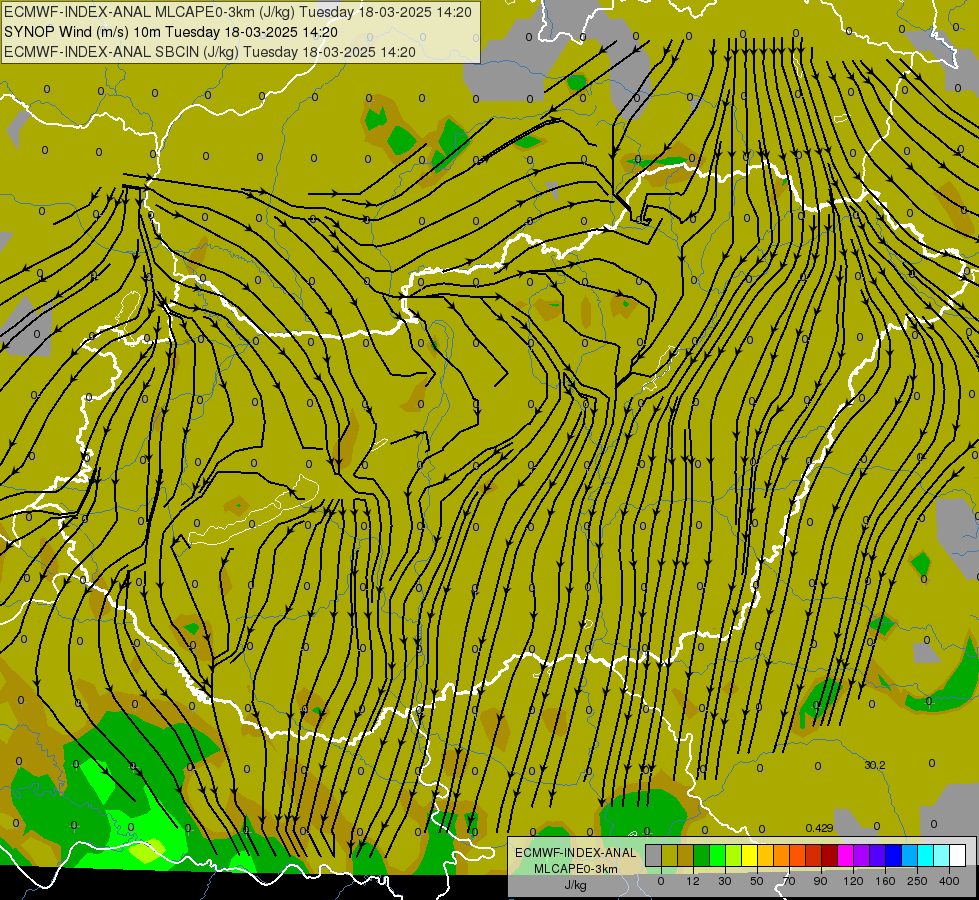Select the olive-yellow legend swatch right after tick 0

pyautogui.click(x=669, y=855)
